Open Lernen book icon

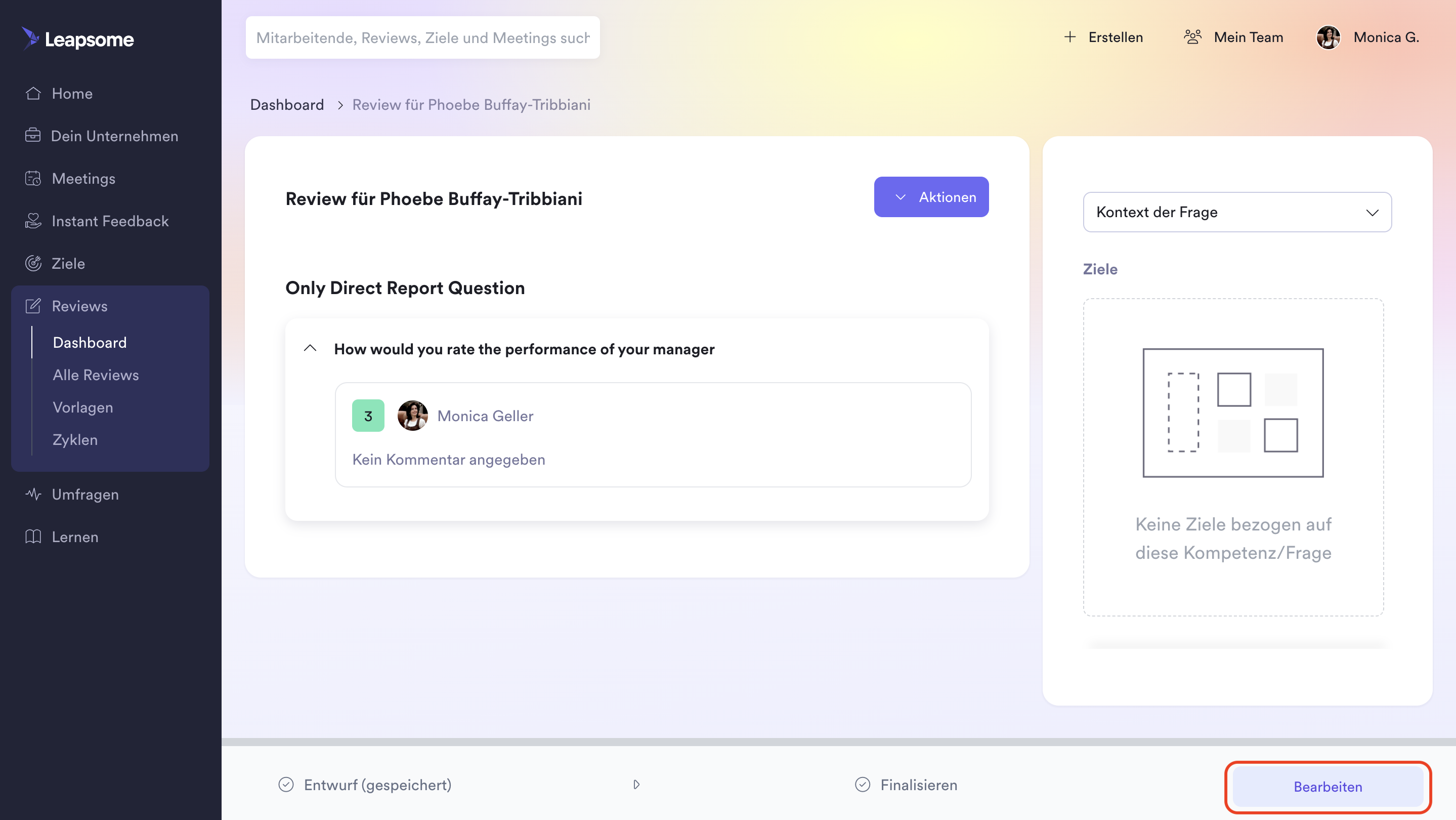coord(33,537)
